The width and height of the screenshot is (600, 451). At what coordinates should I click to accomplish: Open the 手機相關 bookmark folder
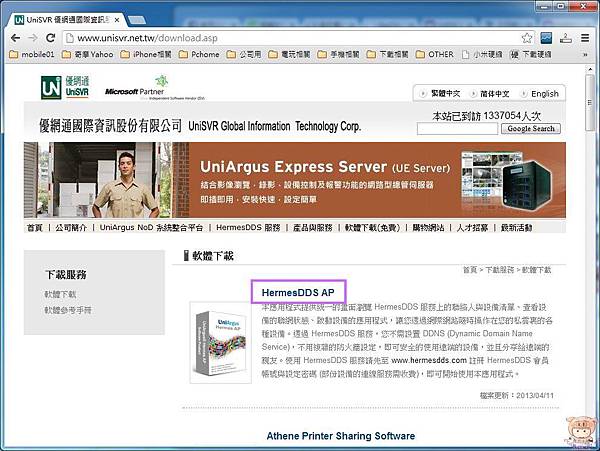pos(338,54)
